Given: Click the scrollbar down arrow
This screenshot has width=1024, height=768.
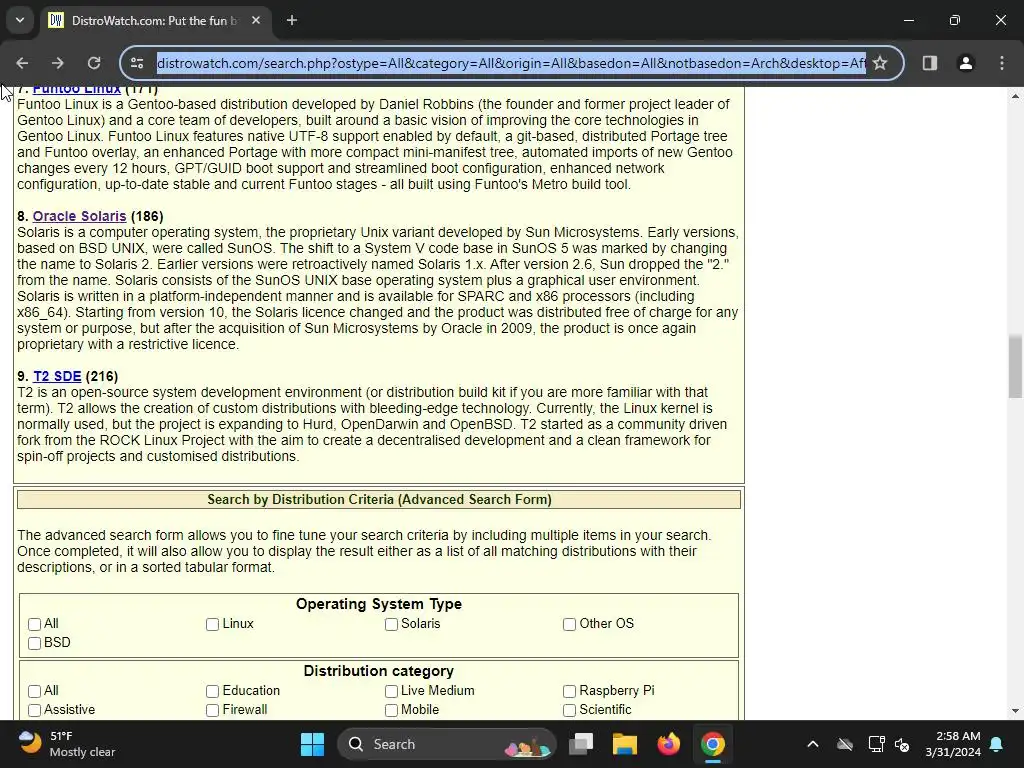Looking at the screenshot, I should 1015,711.
